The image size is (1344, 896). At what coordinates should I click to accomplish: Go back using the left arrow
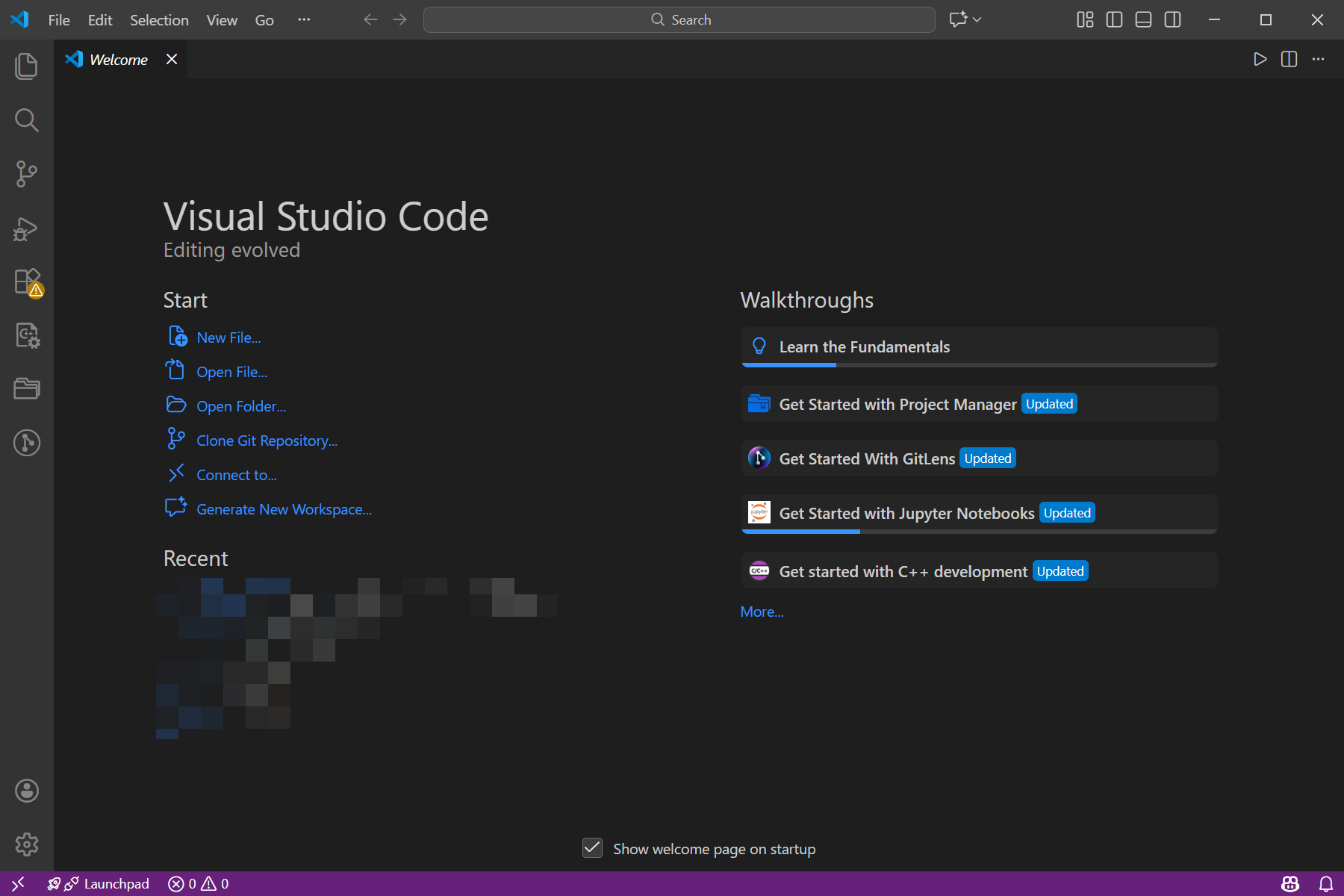[x=370, y=20]
